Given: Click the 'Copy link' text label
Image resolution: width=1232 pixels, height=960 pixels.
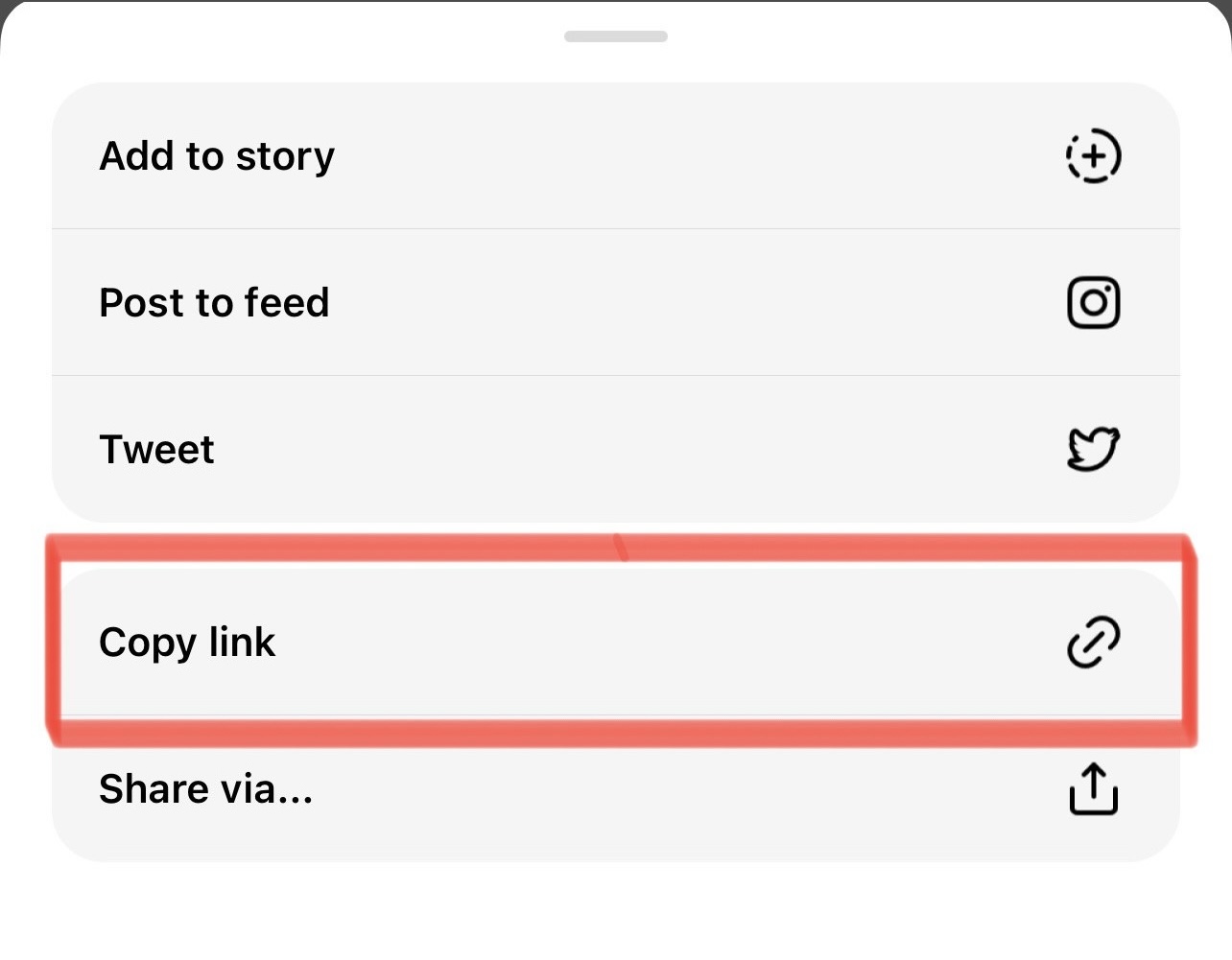Looking at the screenshot, I should coord(187,643).
